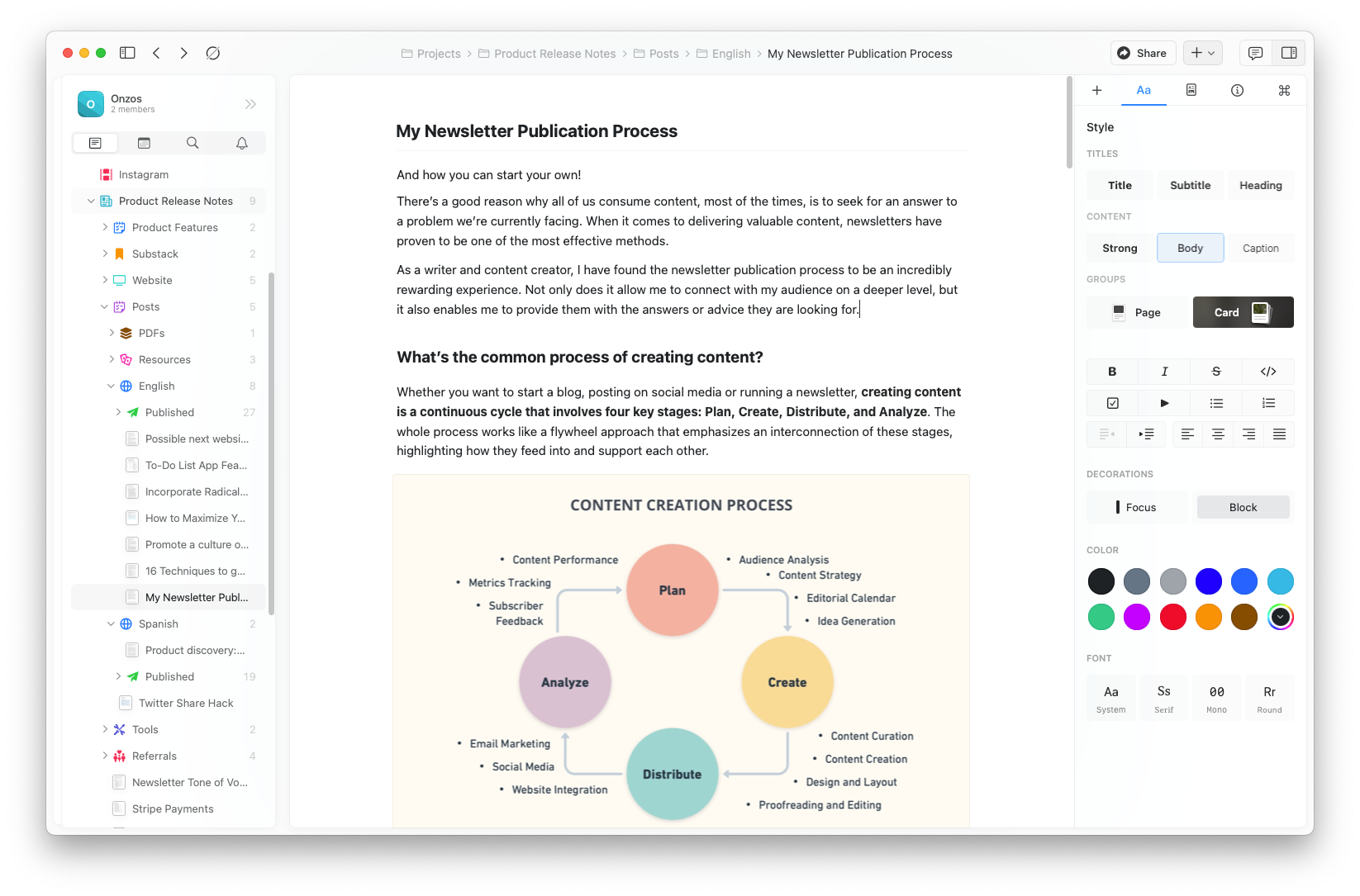This screenshot has height=896, width=1360.
Task: Expand the PDFs folder
Action: coord(111,333)
